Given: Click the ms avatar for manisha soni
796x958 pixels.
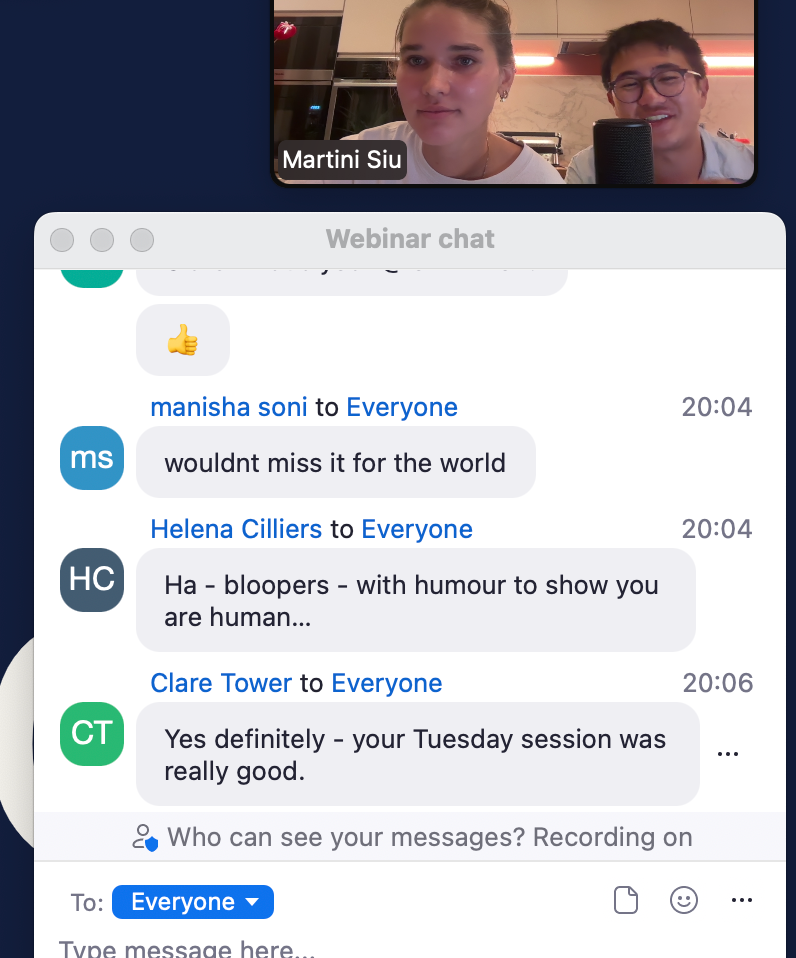Looking at the screenshot, I should click(92, 458).
